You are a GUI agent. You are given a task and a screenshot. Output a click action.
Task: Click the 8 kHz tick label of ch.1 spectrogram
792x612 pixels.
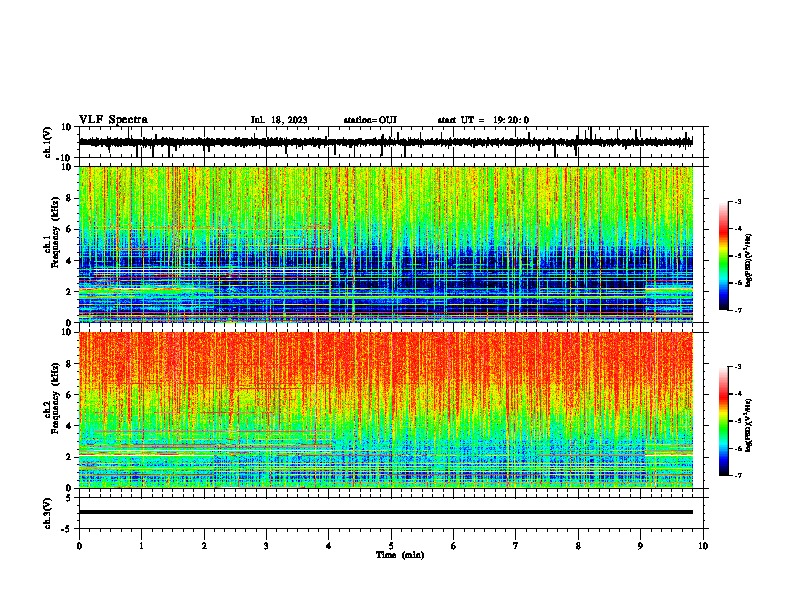(x=69, y=198)
